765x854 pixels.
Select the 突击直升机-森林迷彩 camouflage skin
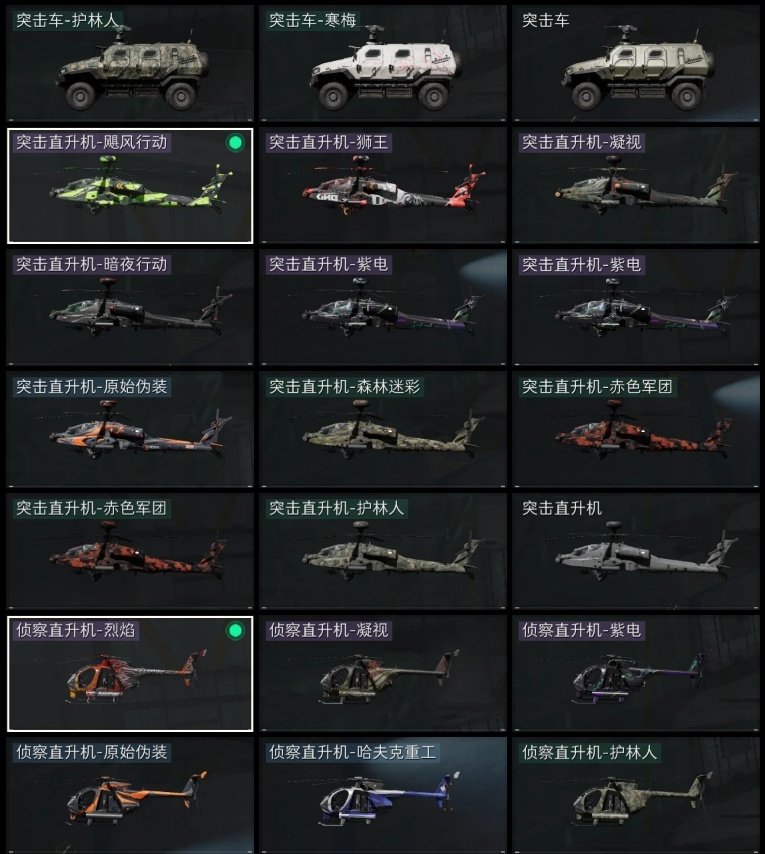pyautogui.click(x=383, y=429)
